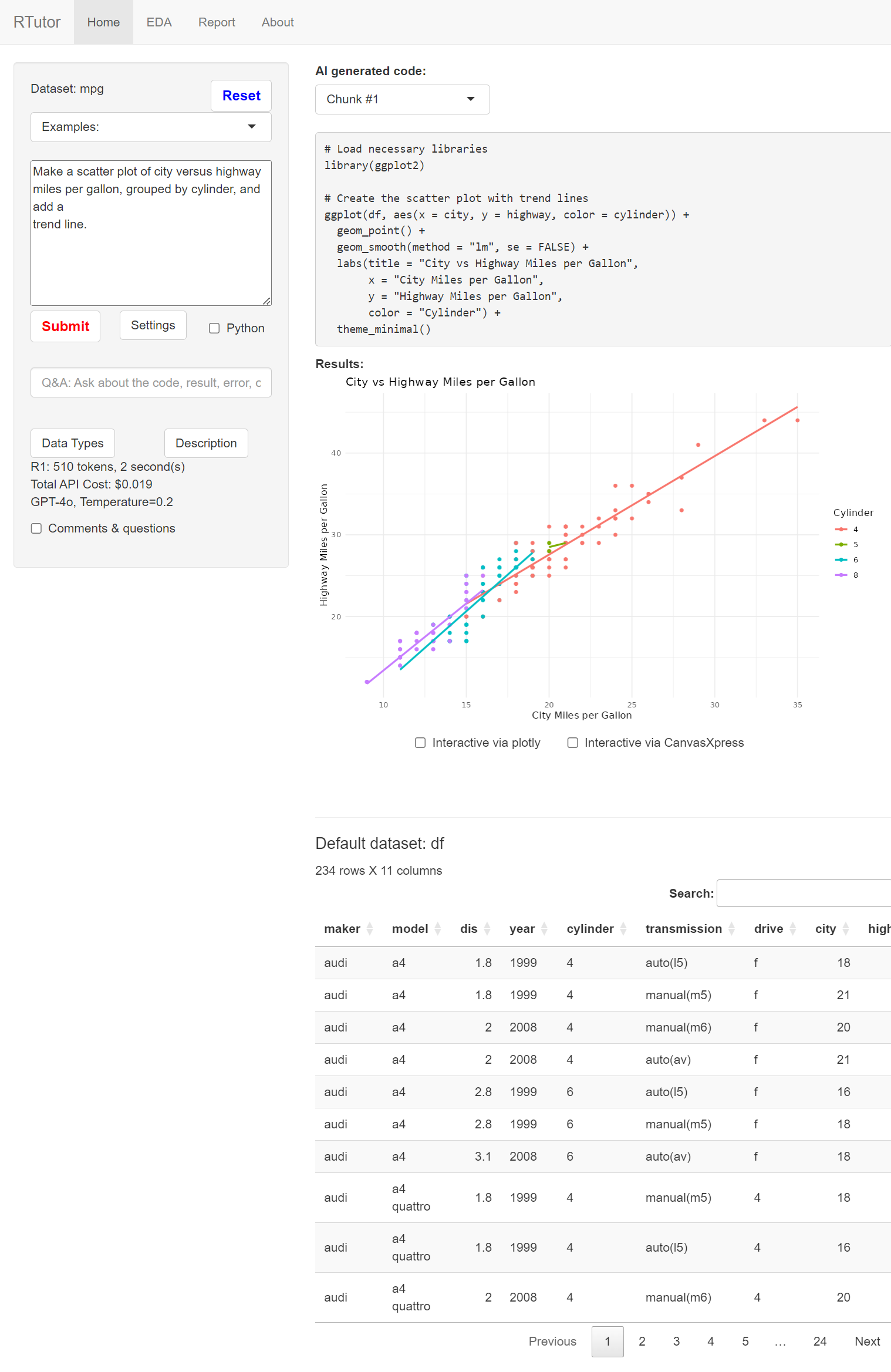Click the Data Types button
This screenshot has width=891, height=1372.
(73, 443)
